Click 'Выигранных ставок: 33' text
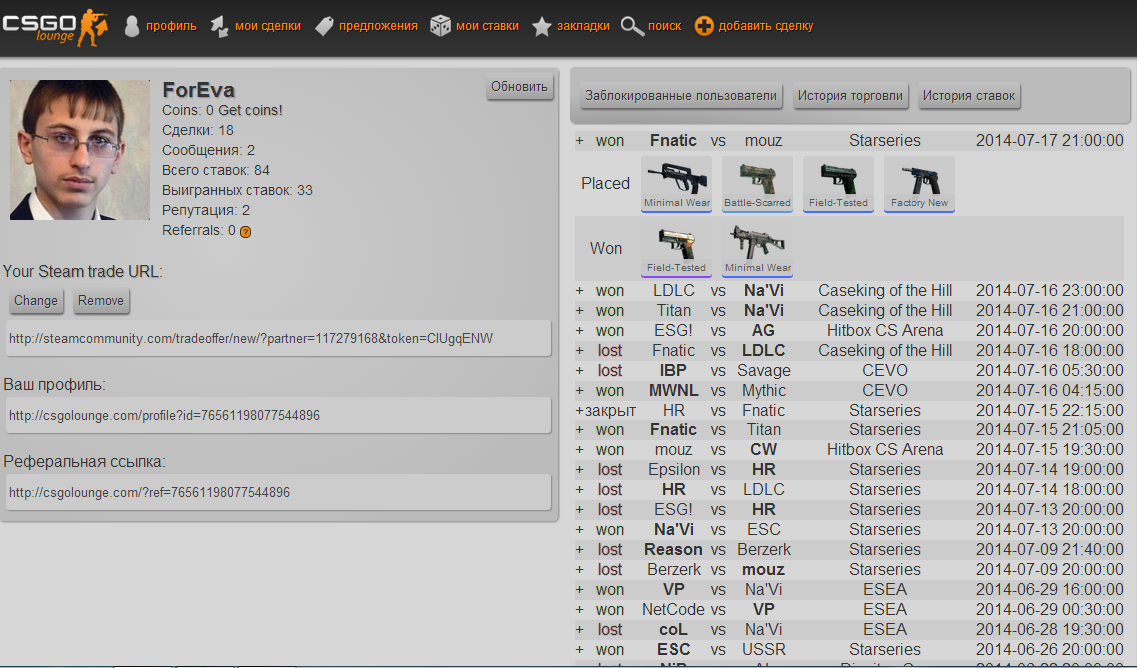The height and width of the screenshot is (668, 1137). [237, 191]
